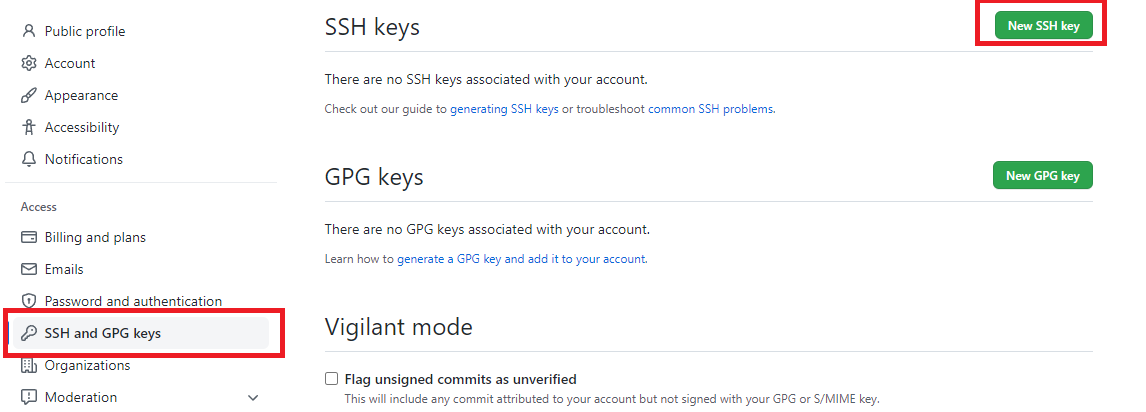The height and width of the screenshot is (412, 1146).
Task: Click the Notifications bell icon
Action: click(x=29, y=159)
